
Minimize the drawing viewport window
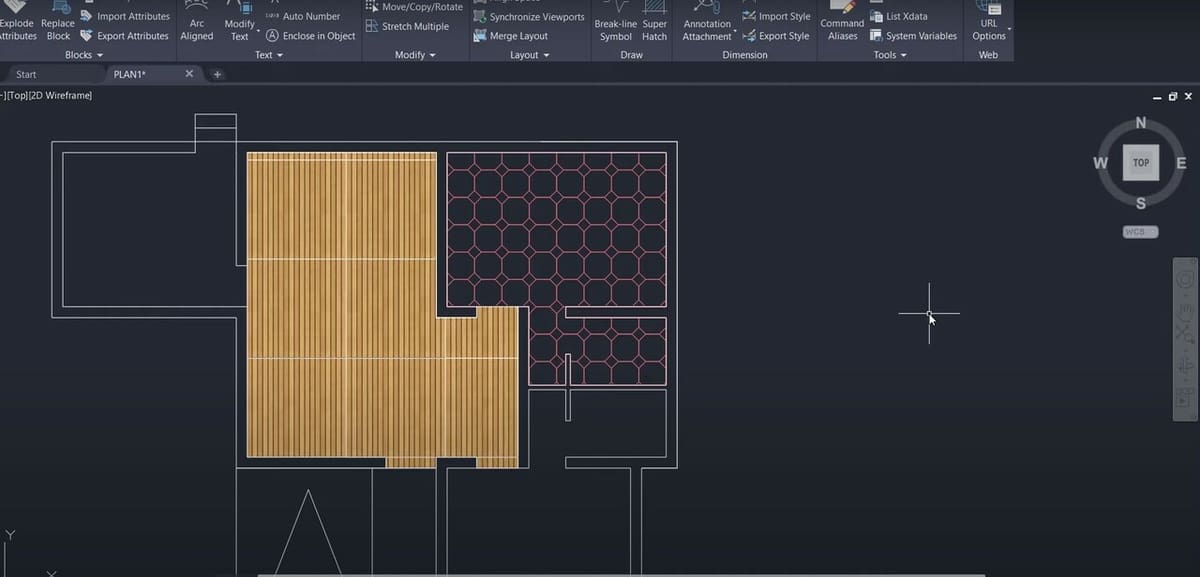point(1157,96)
